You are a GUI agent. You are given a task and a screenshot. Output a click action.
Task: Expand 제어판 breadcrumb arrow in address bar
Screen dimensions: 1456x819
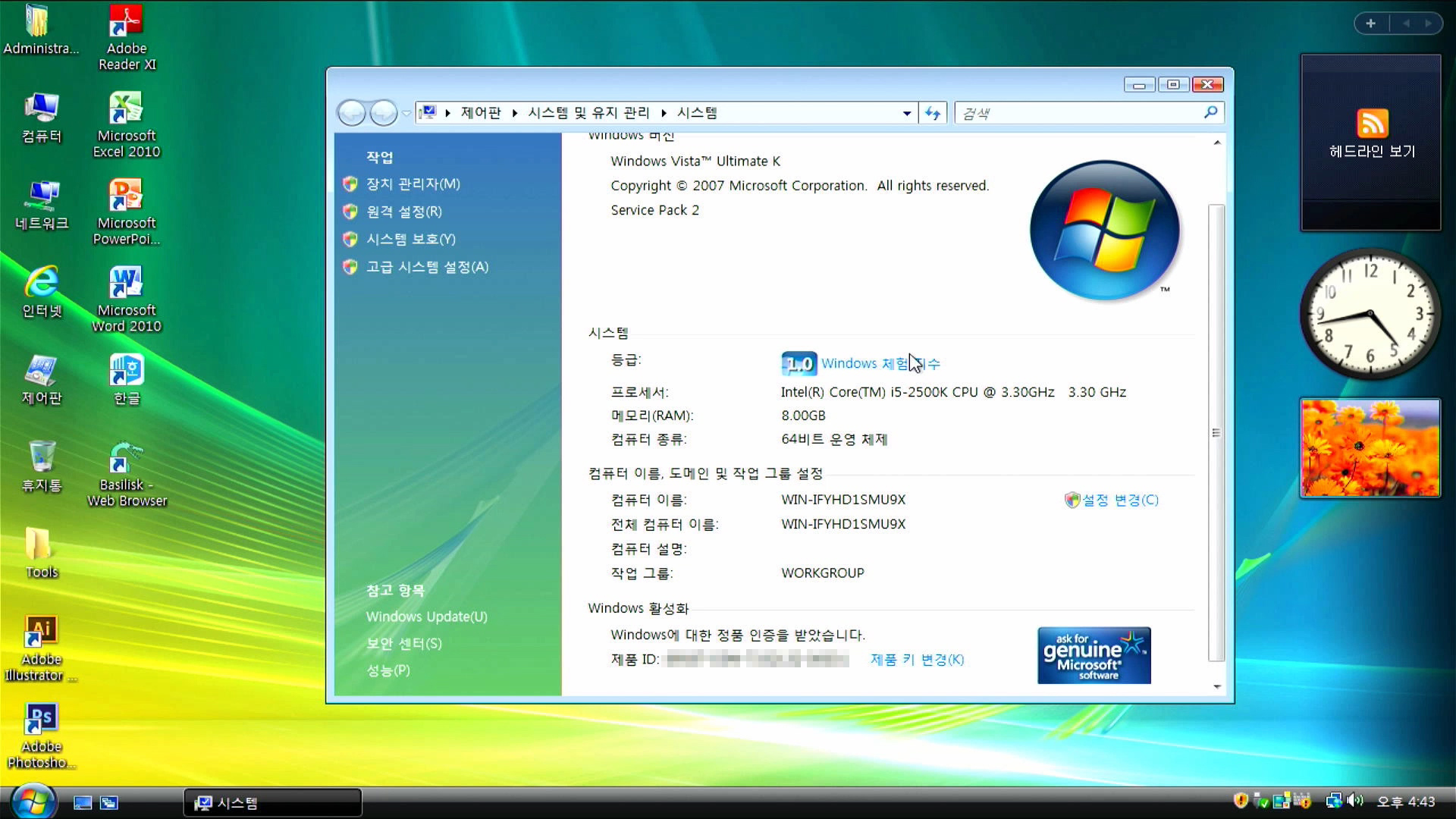pyautogui.click(x=515, y=113)
